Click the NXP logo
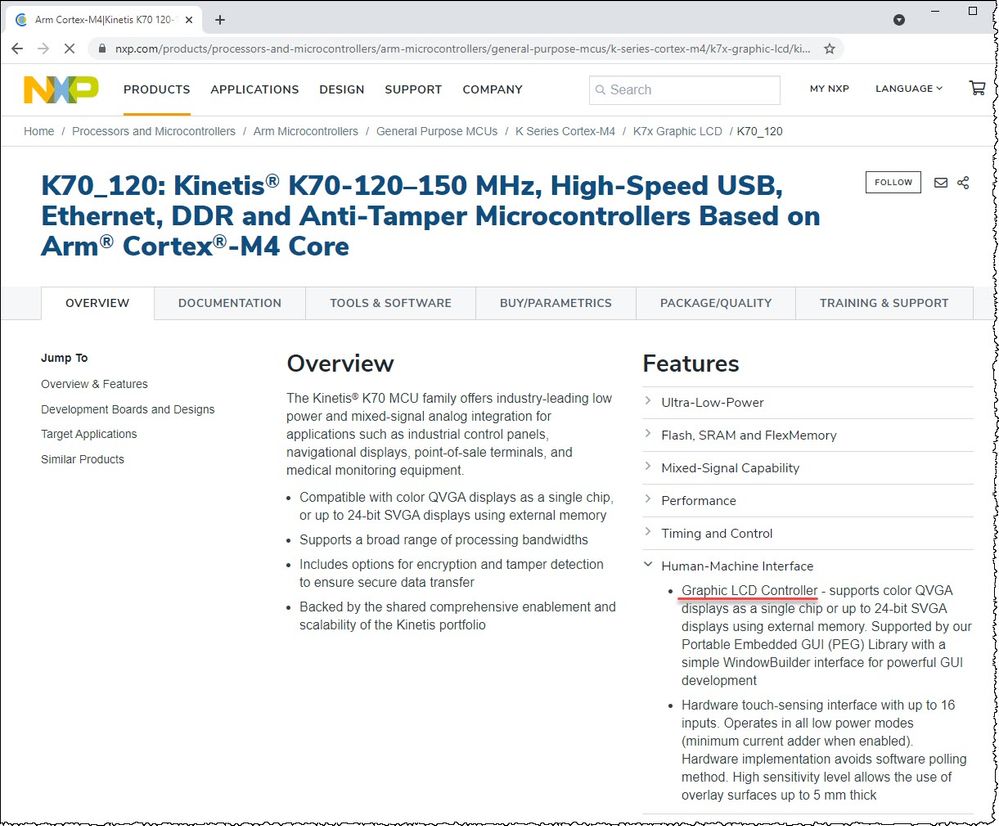Screen dimensions: 999x826 tap(61, 89)
